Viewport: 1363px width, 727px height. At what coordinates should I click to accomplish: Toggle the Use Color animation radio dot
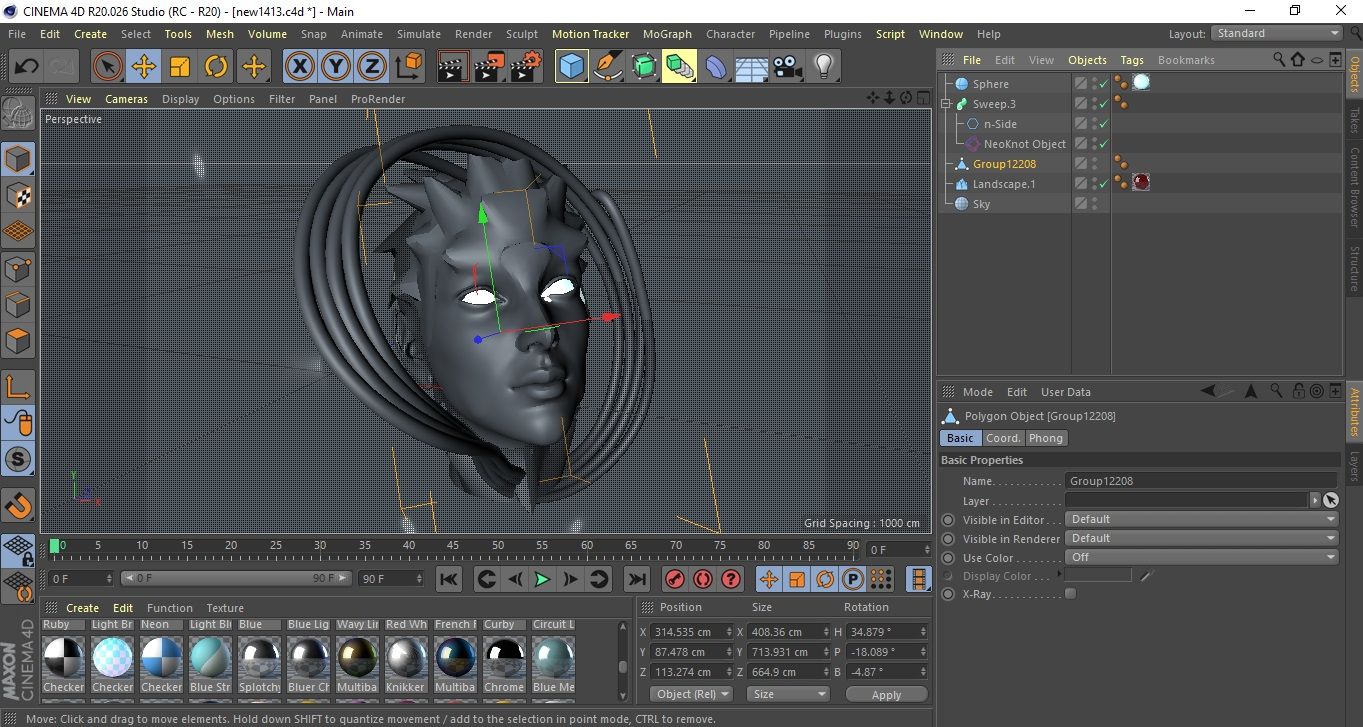coord(948,558)
